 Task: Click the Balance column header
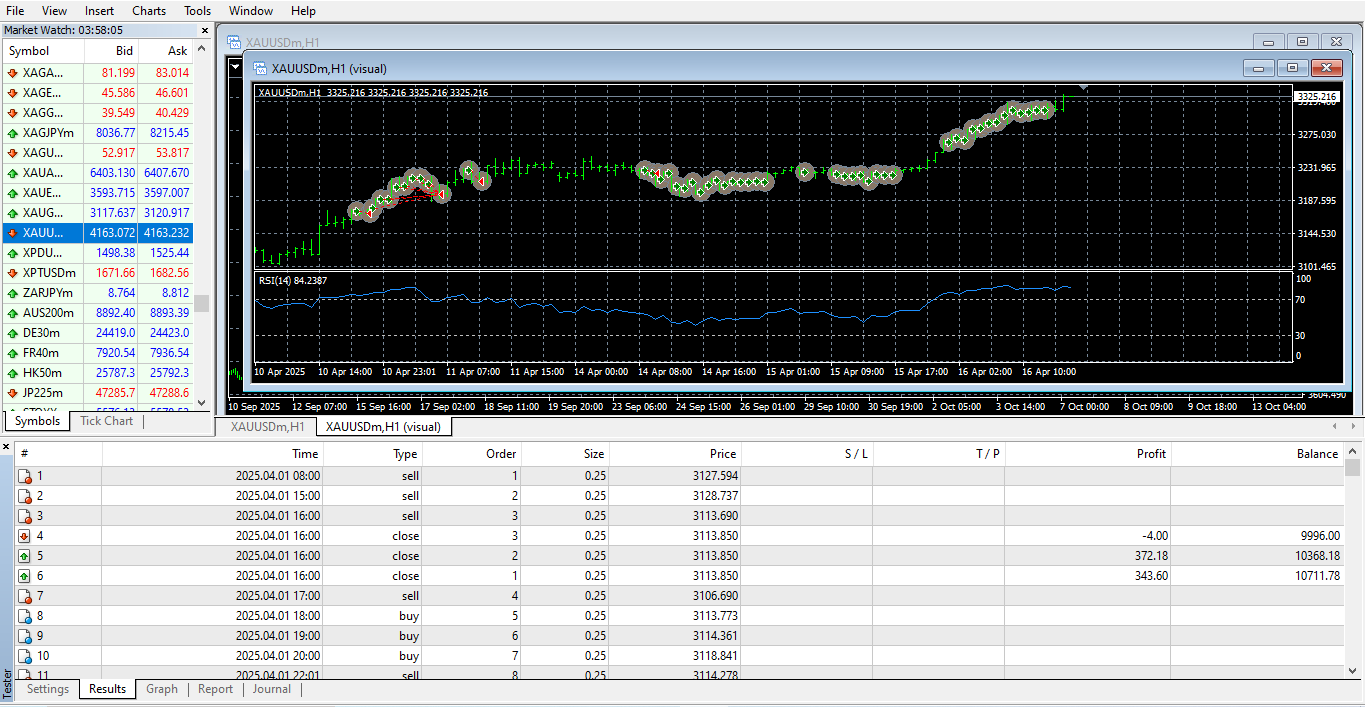pos(1316,453)
